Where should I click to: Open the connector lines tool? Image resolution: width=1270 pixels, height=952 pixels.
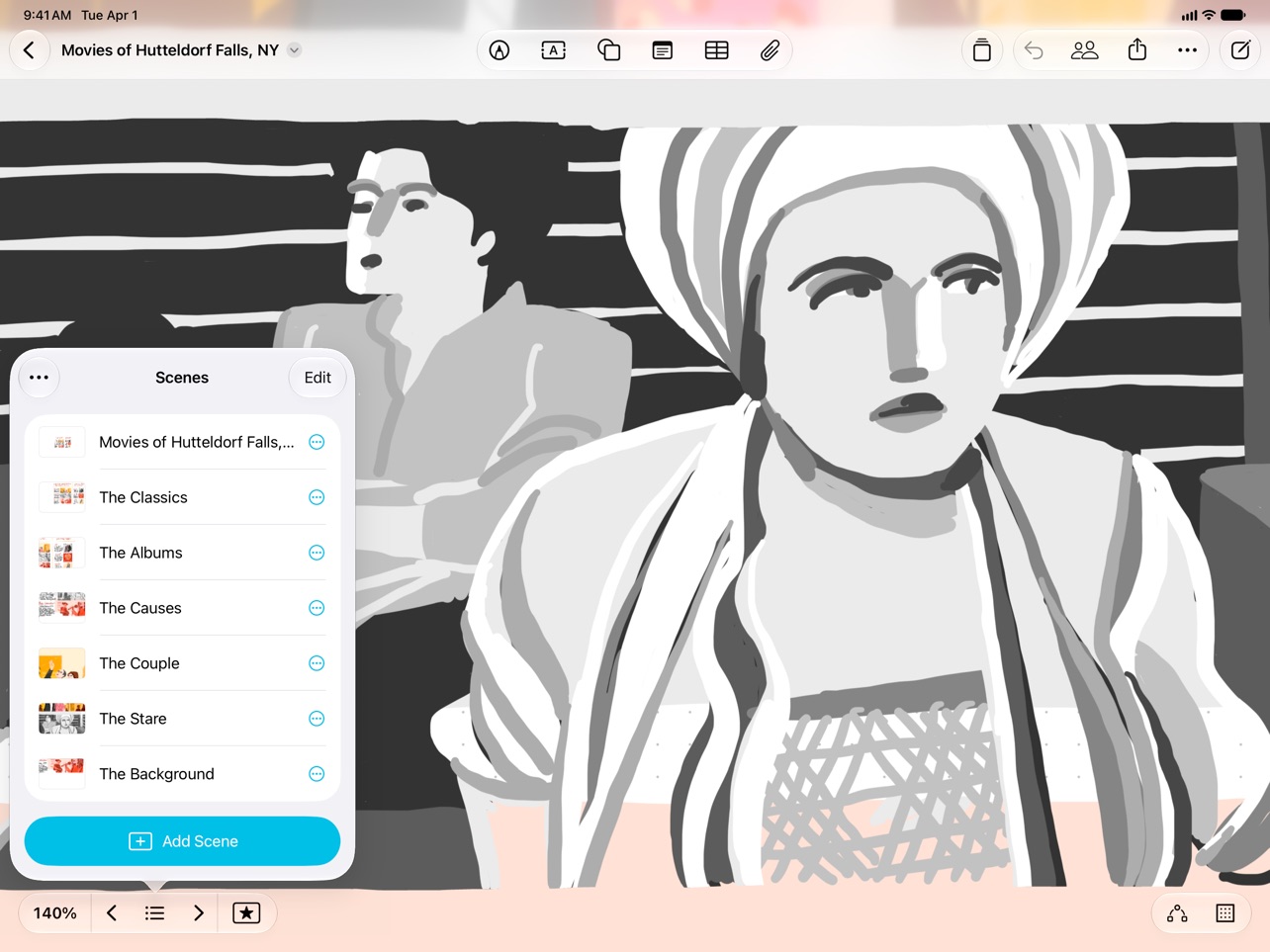(1177, 913)
